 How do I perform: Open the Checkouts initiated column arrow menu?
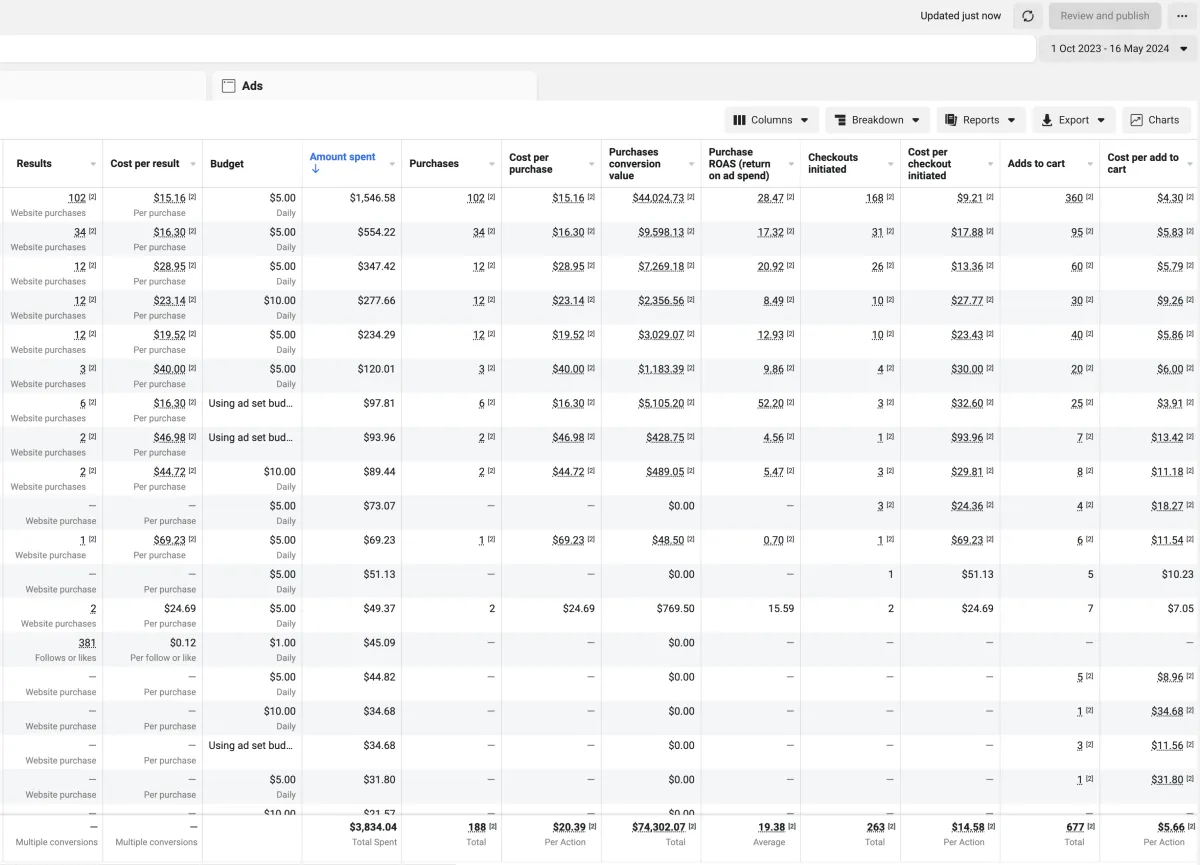click(892, 164)
